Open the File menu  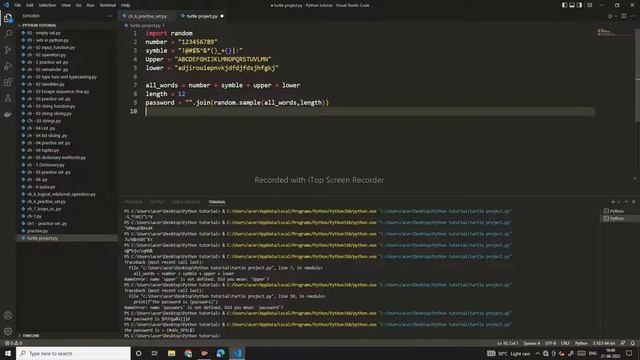(18, 5)
